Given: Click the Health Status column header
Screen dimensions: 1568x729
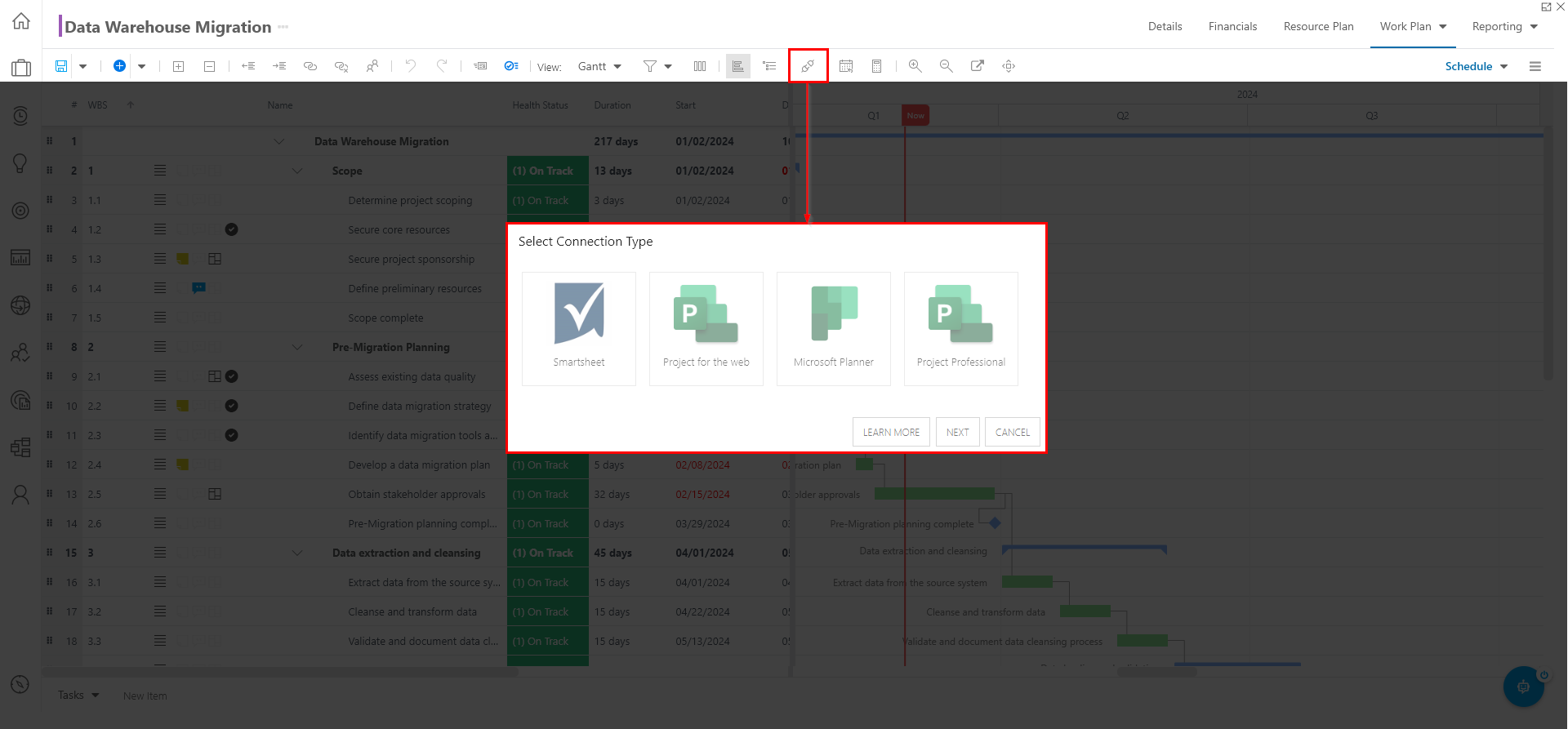Looking at the screenshot, I should click(540, 105).
